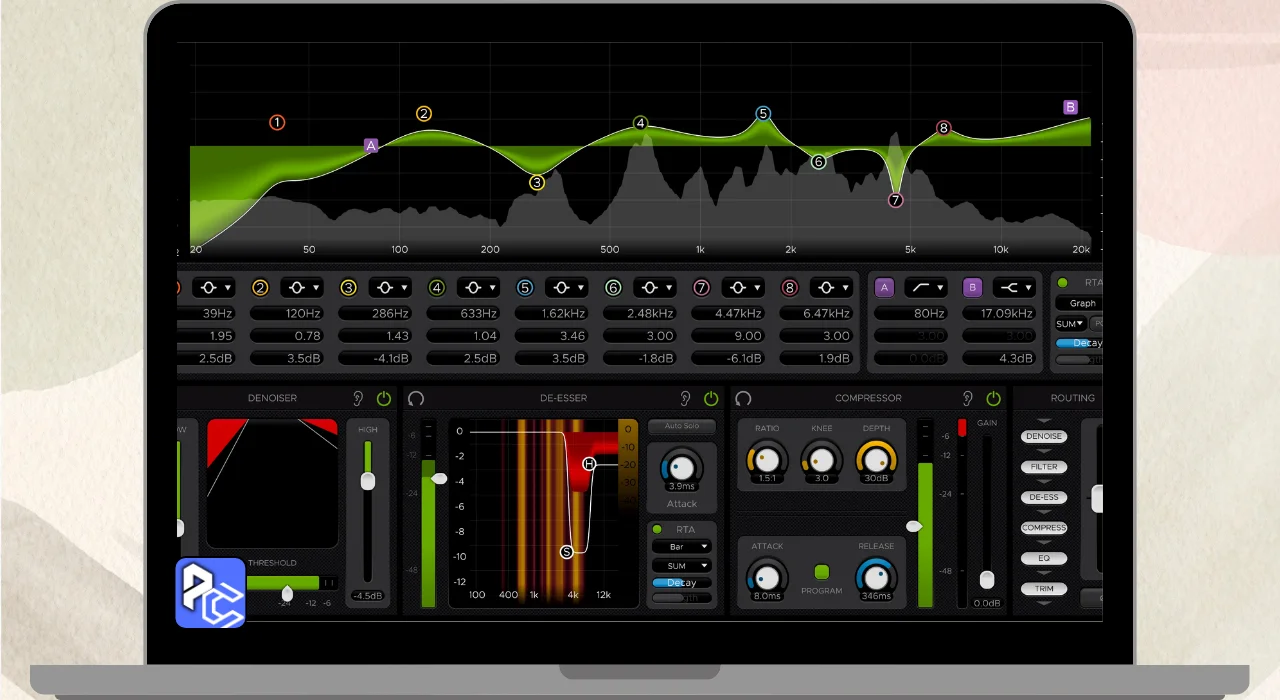This screenshot has height=700, width=1280.
Task: Click band 3 Q field 1.43
Action: (376, 336)
